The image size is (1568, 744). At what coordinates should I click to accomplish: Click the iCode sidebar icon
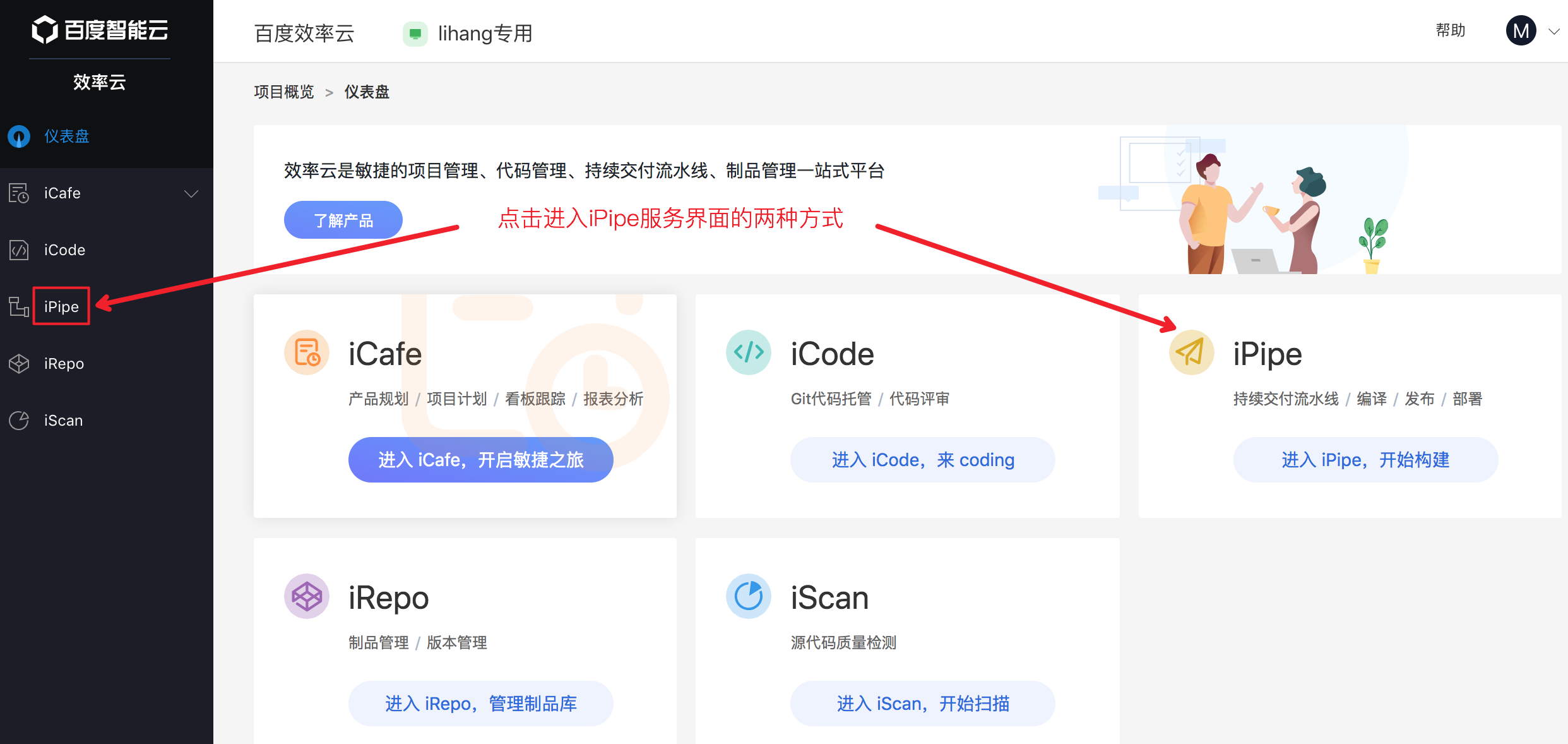point(19,250)
